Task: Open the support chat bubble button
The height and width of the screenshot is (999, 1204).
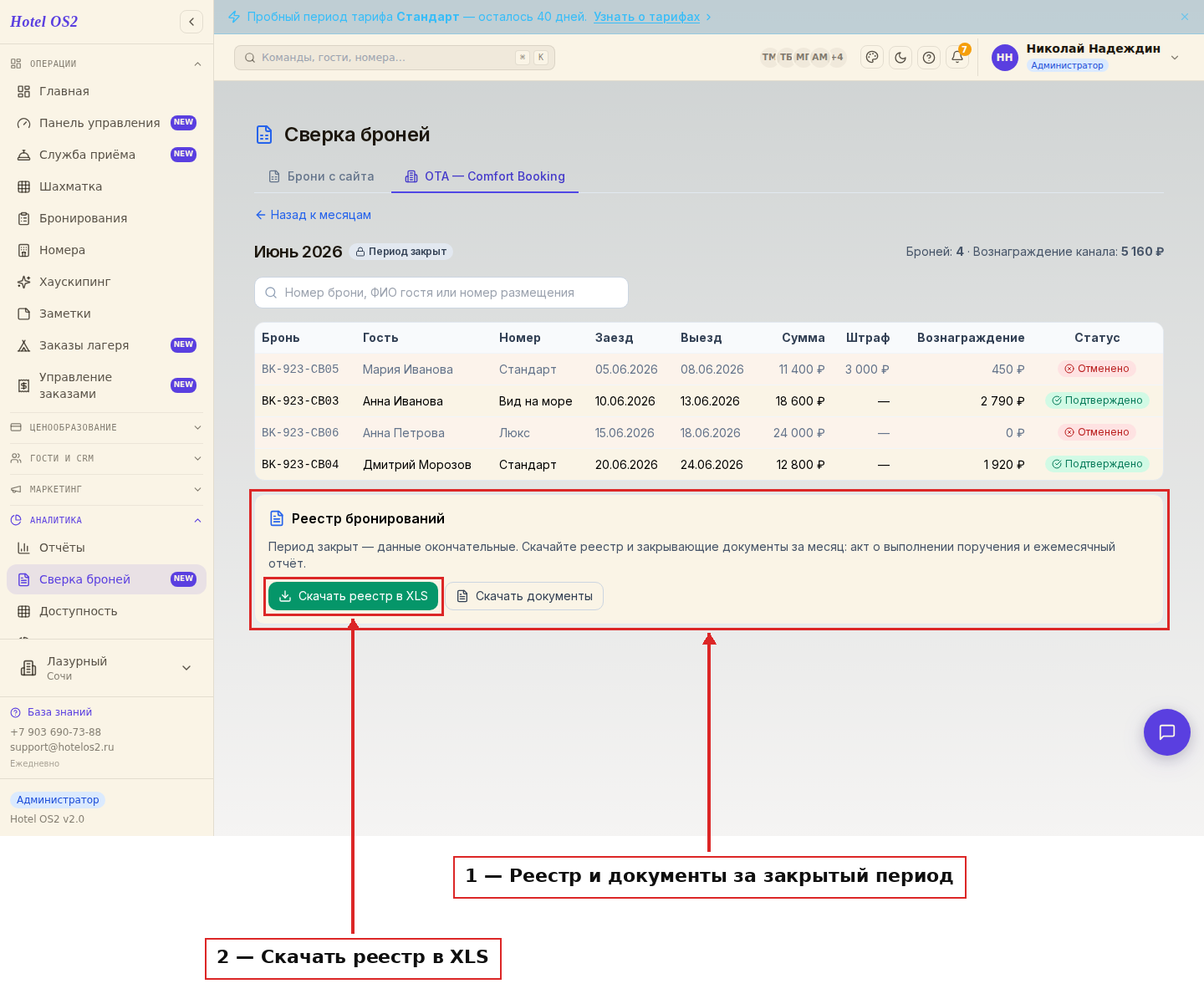Action: [x=1167, y=732]
